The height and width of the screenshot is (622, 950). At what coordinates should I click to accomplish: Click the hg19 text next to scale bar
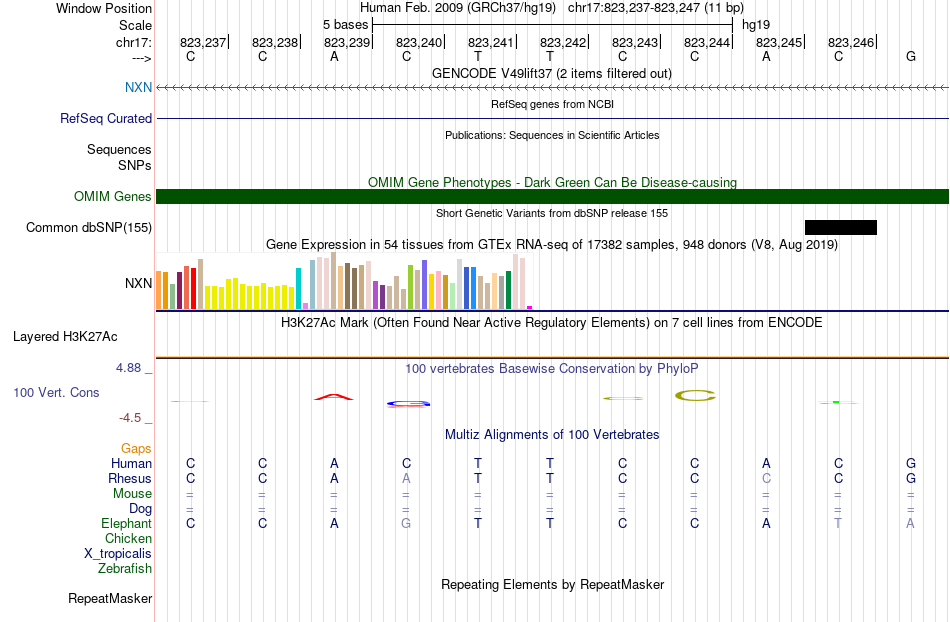[756, 25]
